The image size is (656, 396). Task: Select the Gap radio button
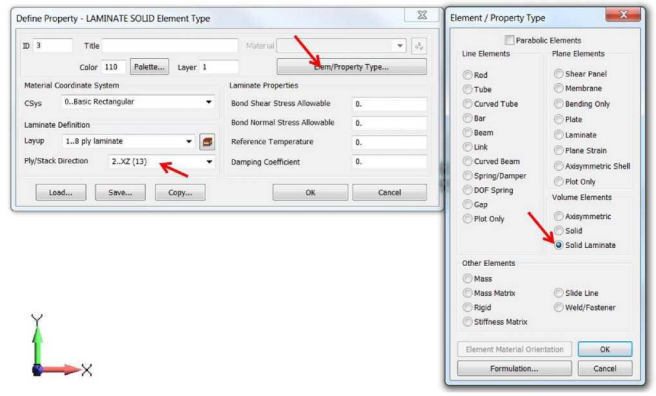coord(467,204)
